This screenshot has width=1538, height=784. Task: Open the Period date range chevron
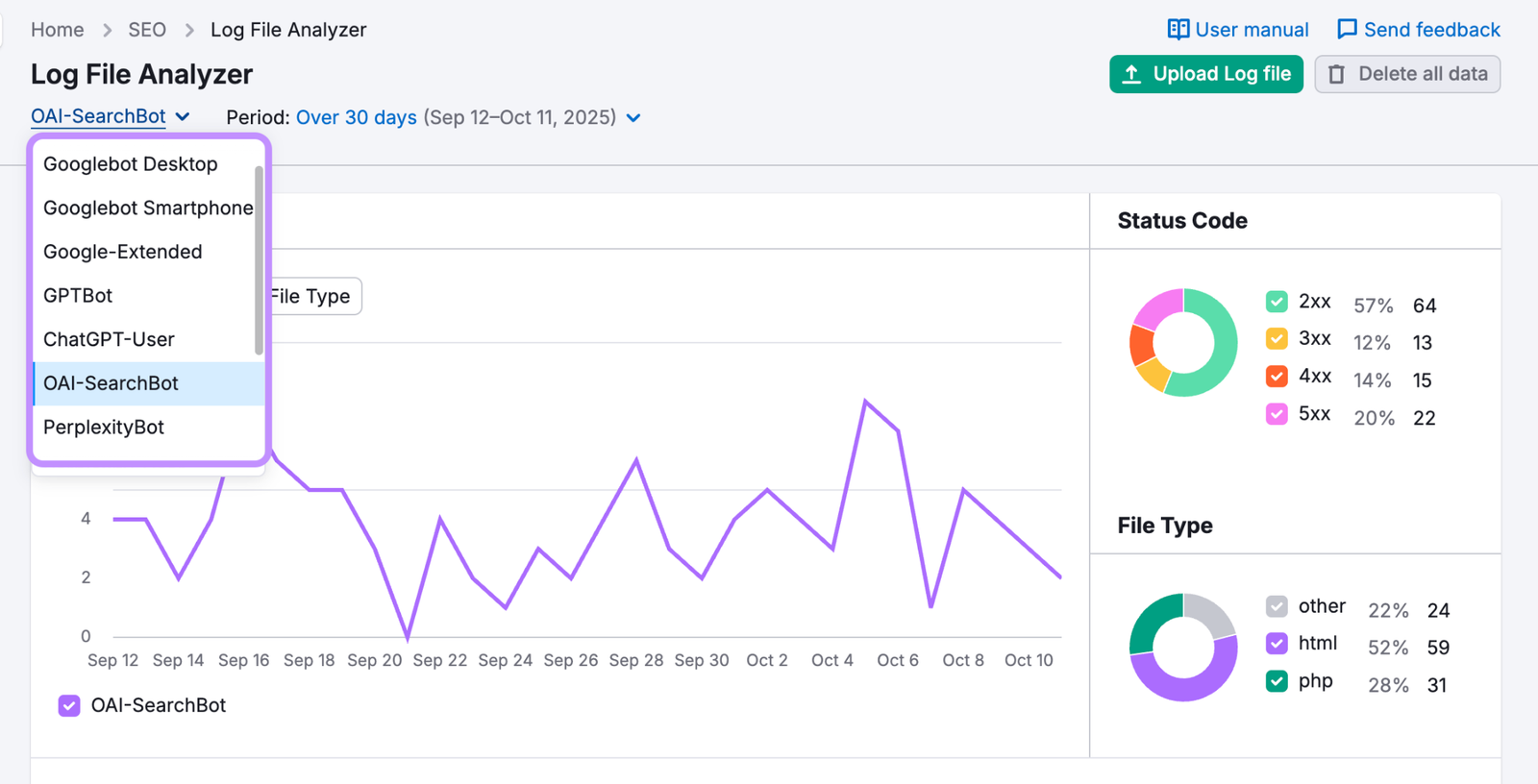pyautogui.click(x=633, y=118)
